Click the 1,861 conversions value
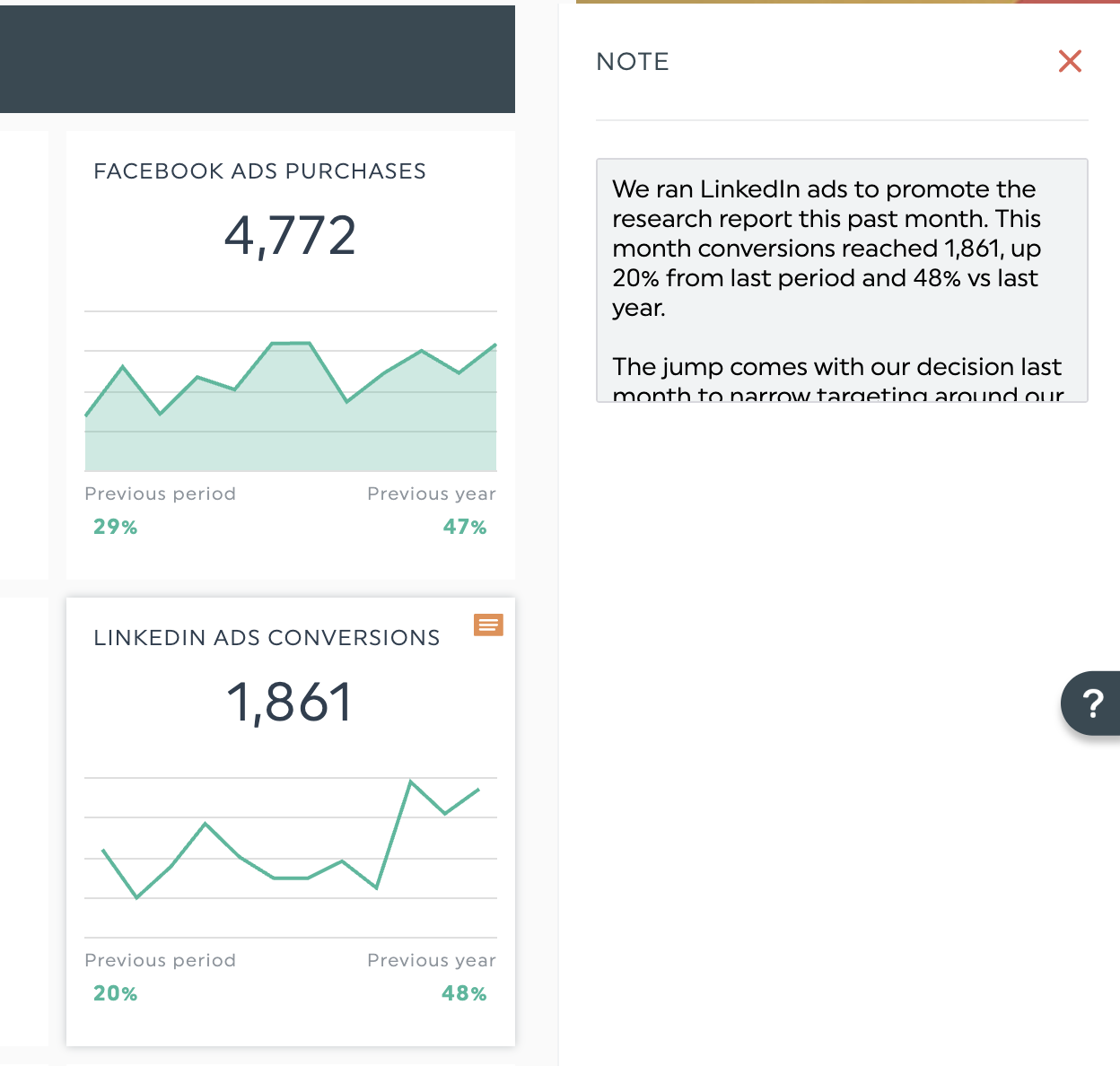This screenshot has height=1066, width=1120. [290, 702]
